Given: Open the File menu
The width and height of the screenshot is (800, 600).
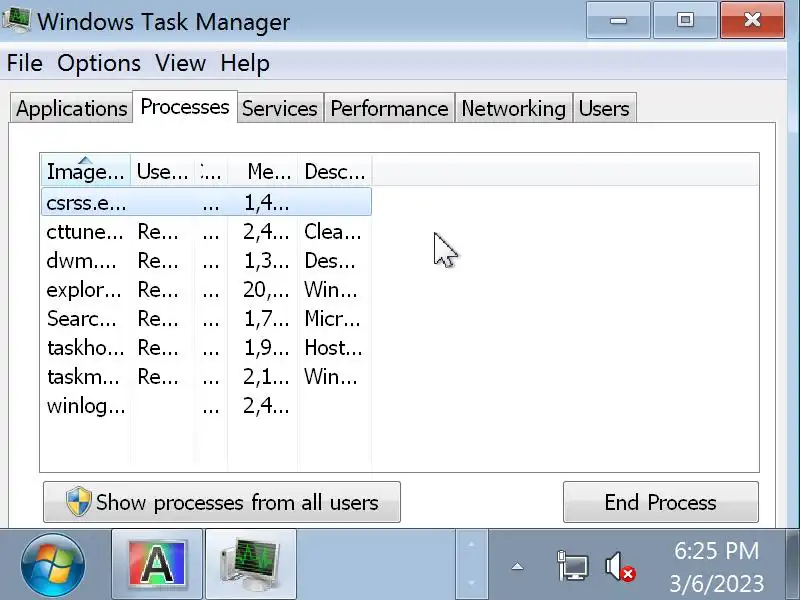Looking at the screenshot, I should (24, 63).
